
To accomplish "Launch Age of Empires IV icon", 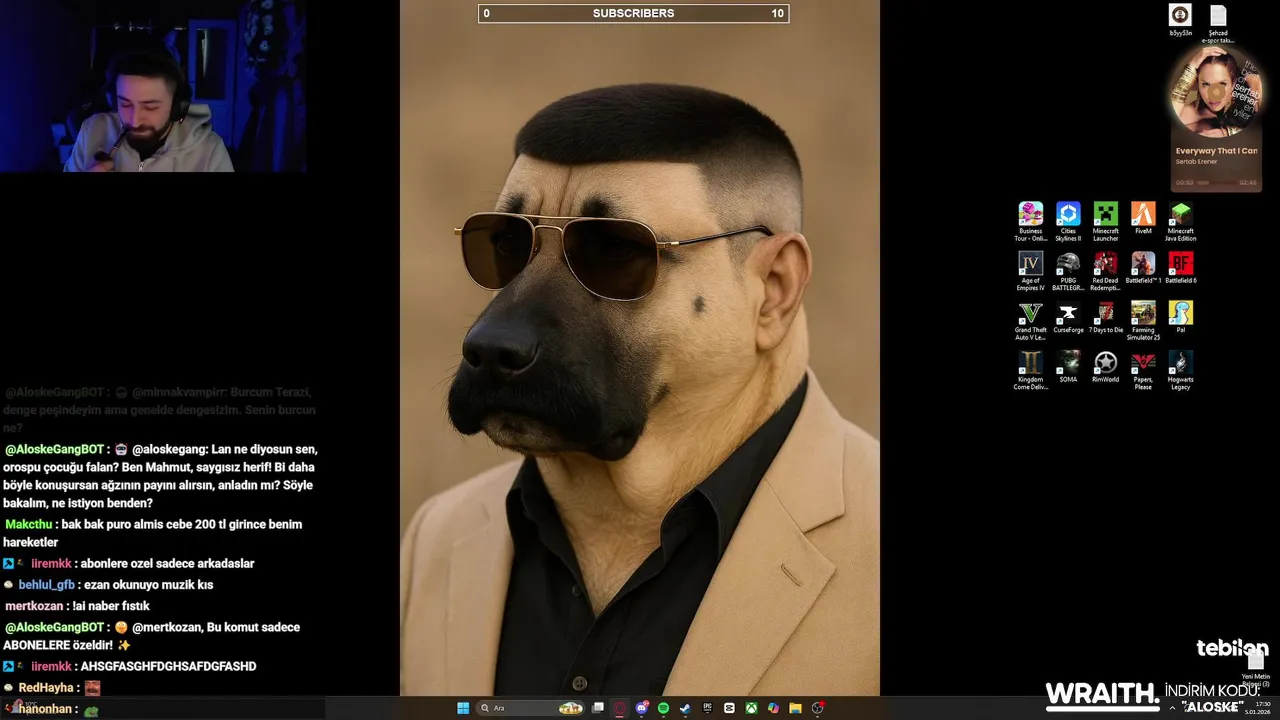I will [x=1030, y=271].
